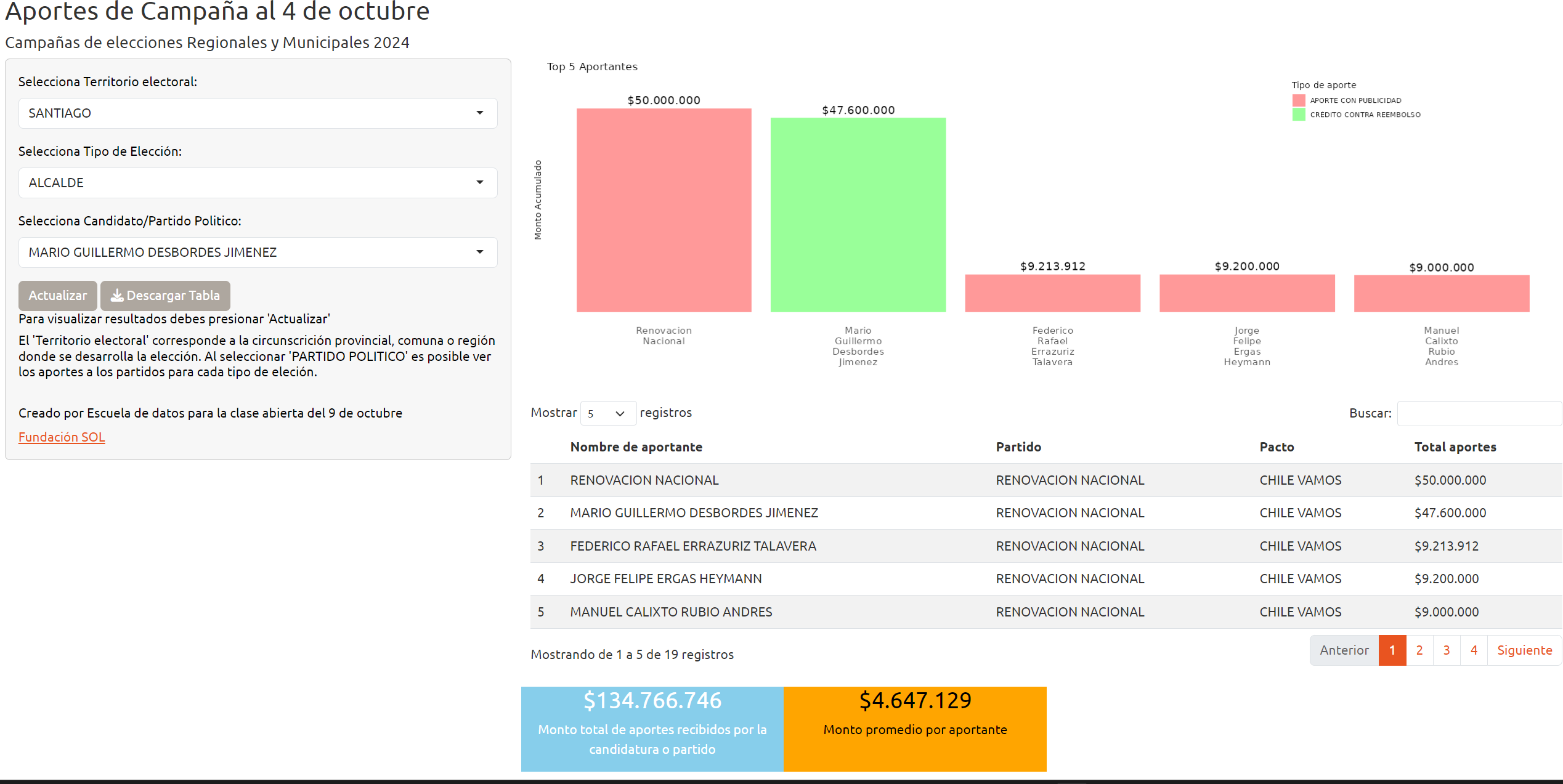The height and width of the screenshot is (784, 1563).
Task: Click the green Crédito contra Reembolso legend swatch
Action: click(1299, 115)
